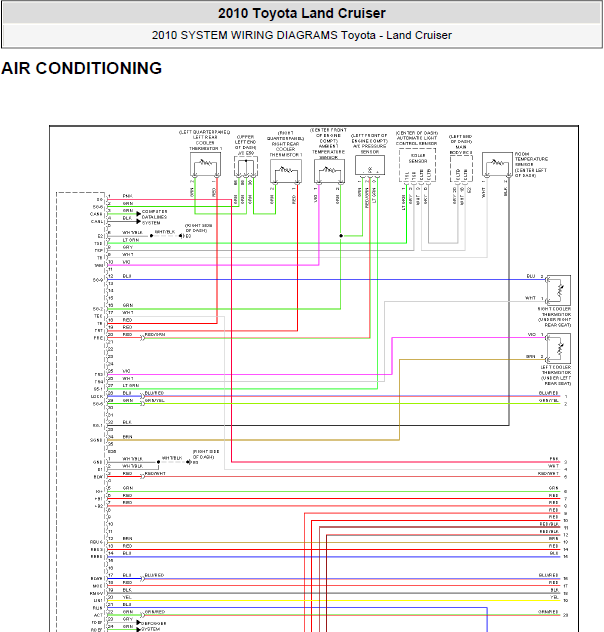Image resolution: width=604 pixels, height=632 pixels.
Task: Click the "BLK" wire label at pin 32
Action: (127, 422)
